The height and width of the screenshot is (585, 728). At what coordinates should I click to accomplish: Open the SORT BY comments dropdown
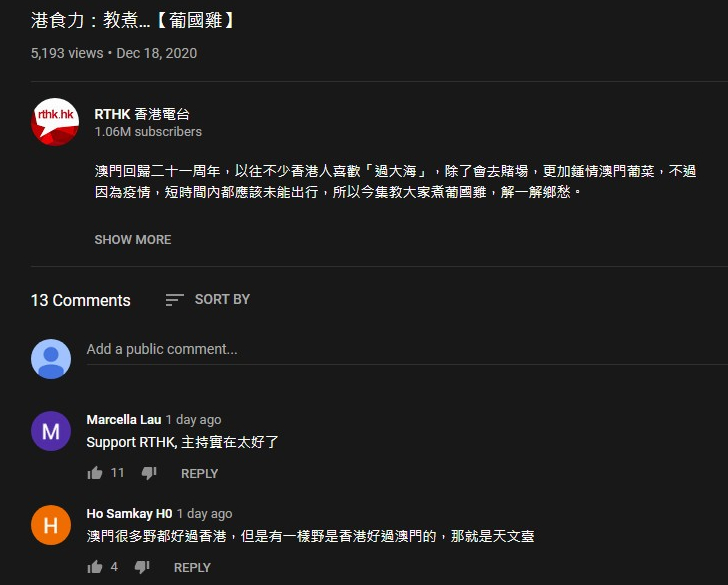tap(208, 300)
